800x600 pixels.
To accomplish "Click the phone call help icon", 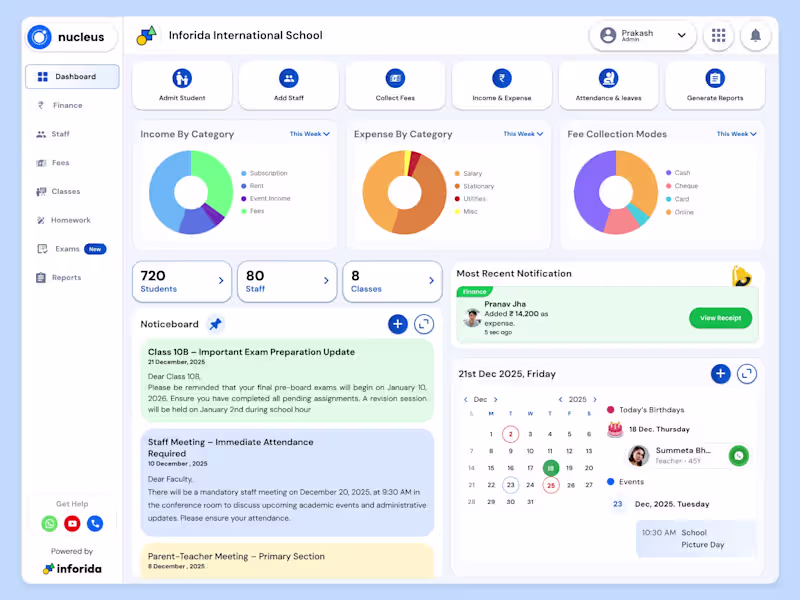I will 95,523.
